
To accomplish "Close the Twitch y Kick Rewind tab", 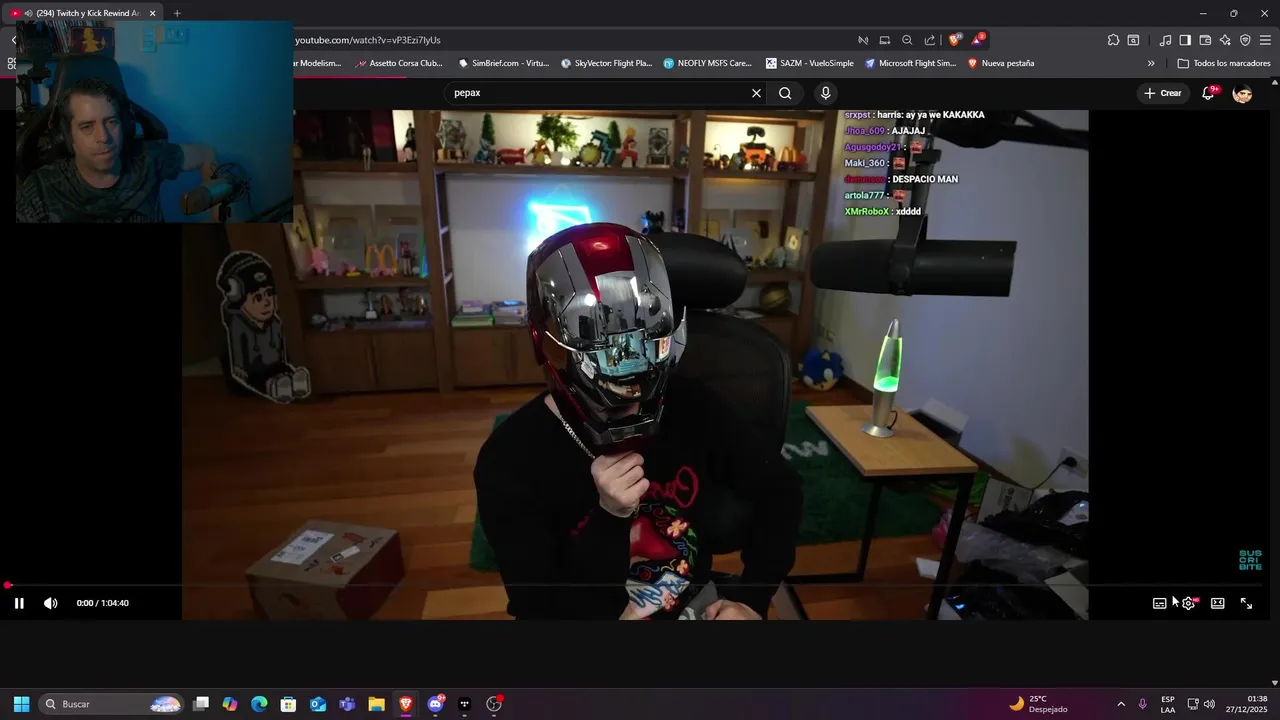I will pos(153,13).
